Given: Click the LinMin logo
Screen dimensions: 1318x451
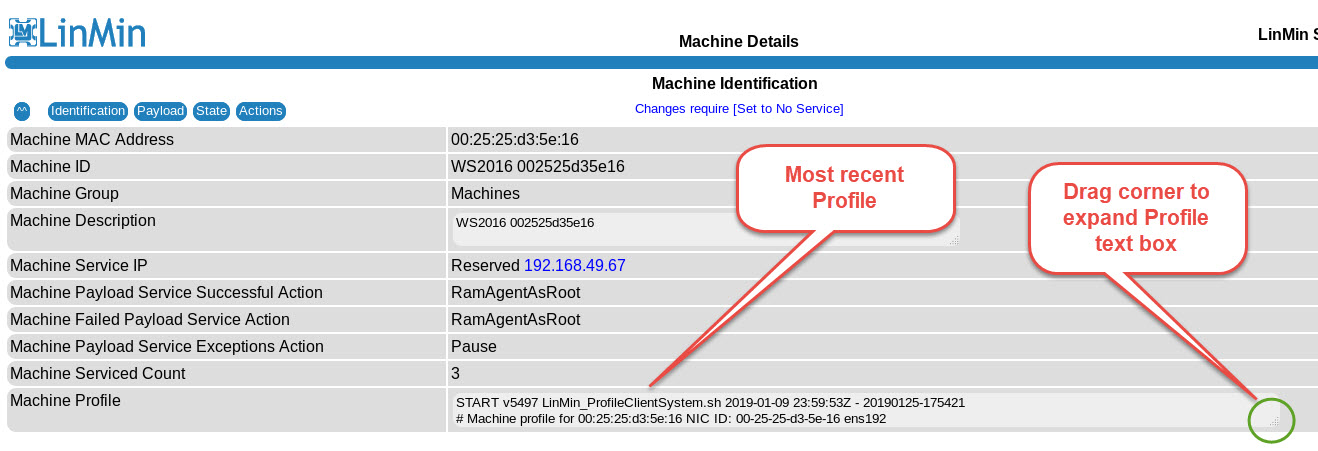Looking at the screenshot, I should coord(77,31).
